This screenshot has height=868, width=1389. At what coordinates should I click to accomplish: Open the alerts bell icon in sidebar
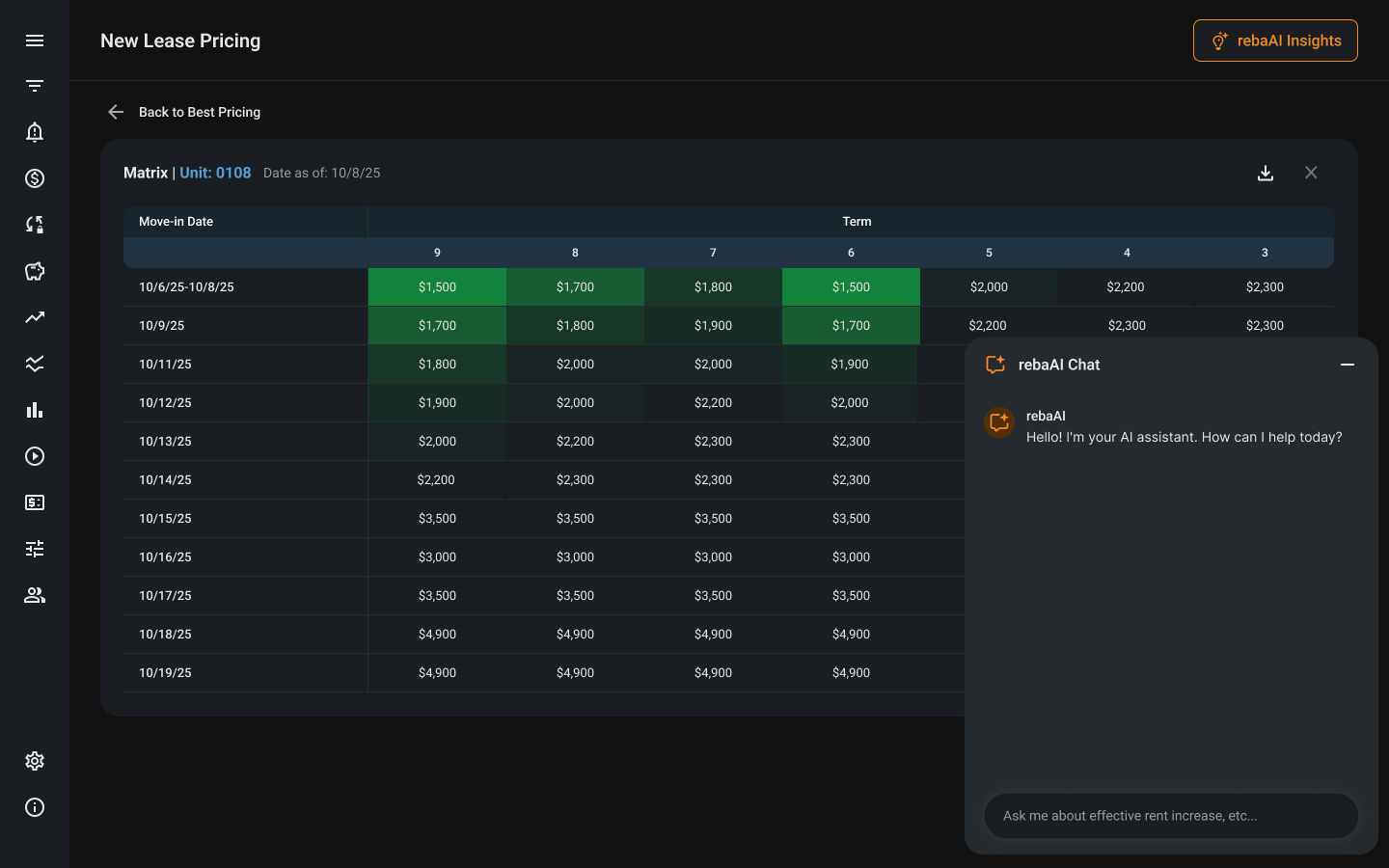35,132
